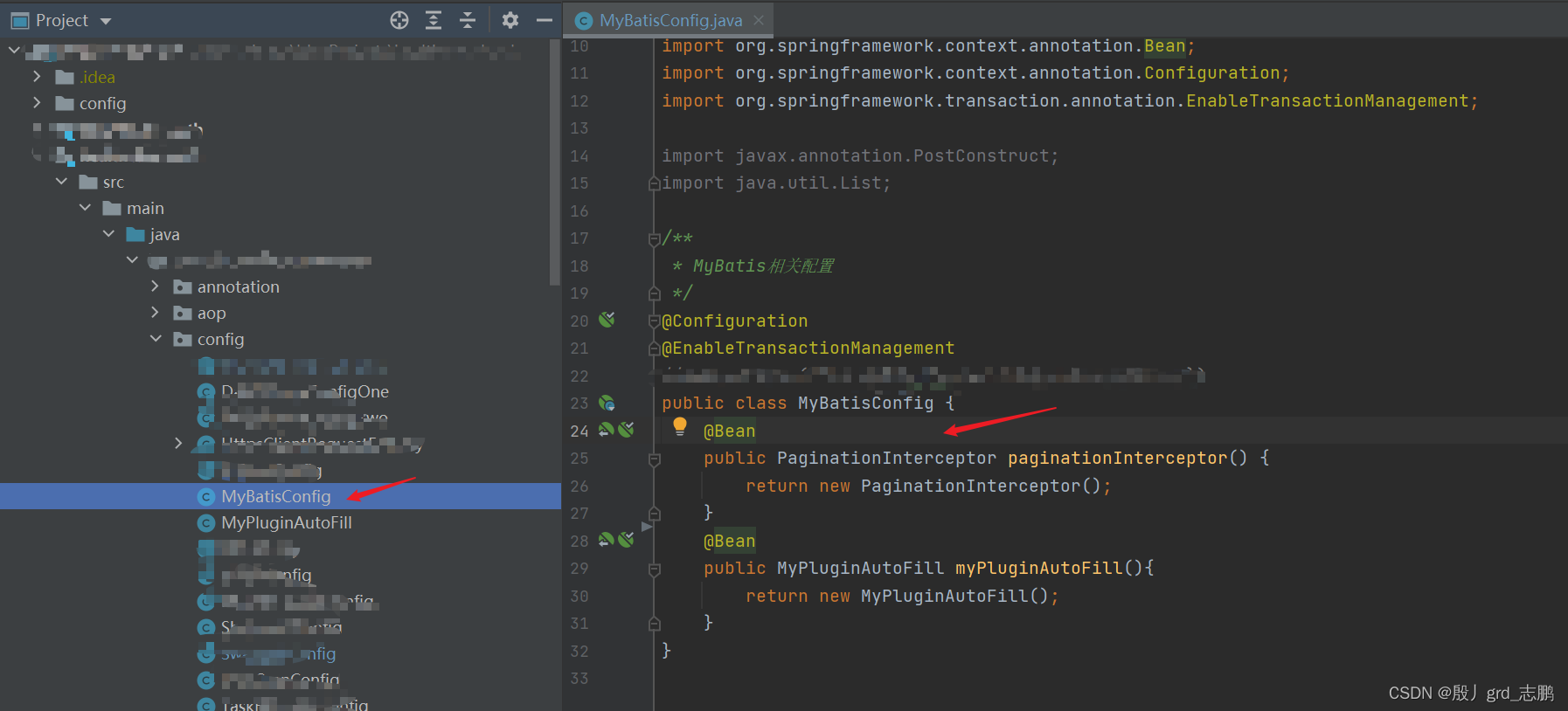Click the class icon beside MyBatisConfig in tree
Screen dimensions: 1568x711
click(206, 497)
